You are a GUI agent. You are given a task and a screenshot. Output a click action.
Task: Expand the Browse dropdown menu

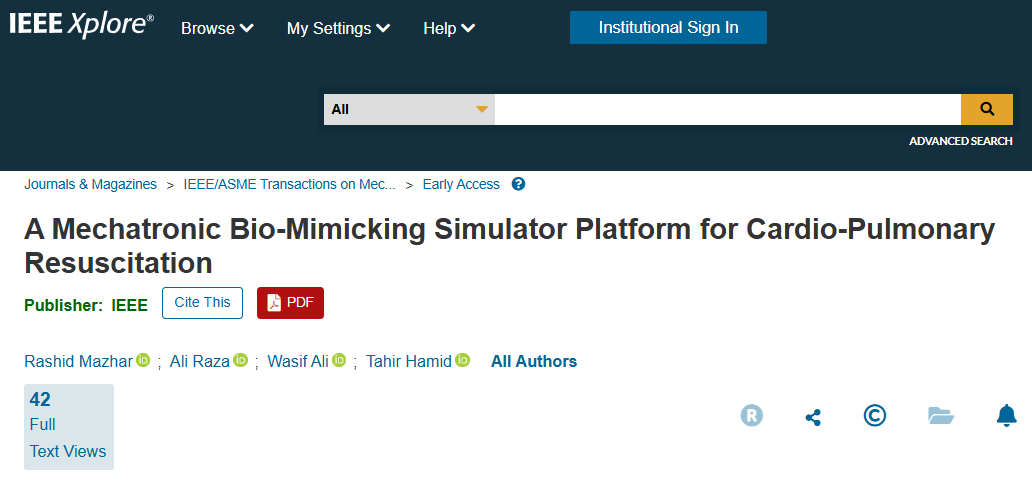[217, 28]
